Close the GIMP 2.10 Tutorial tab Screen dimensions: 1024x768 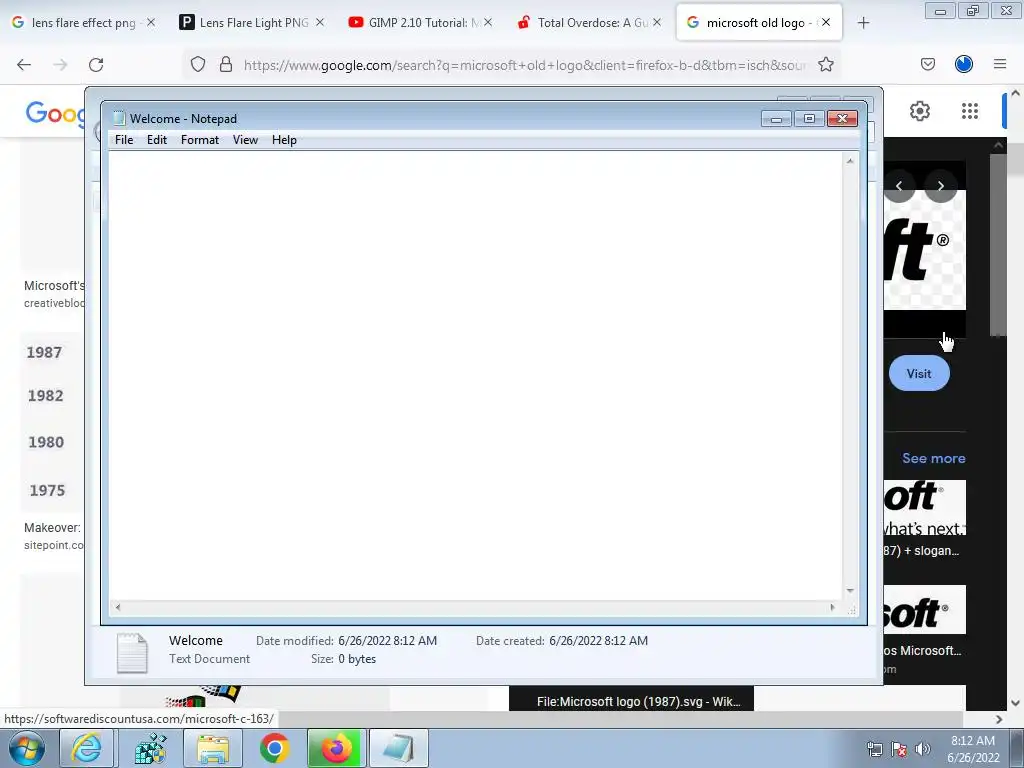(488, 22)
